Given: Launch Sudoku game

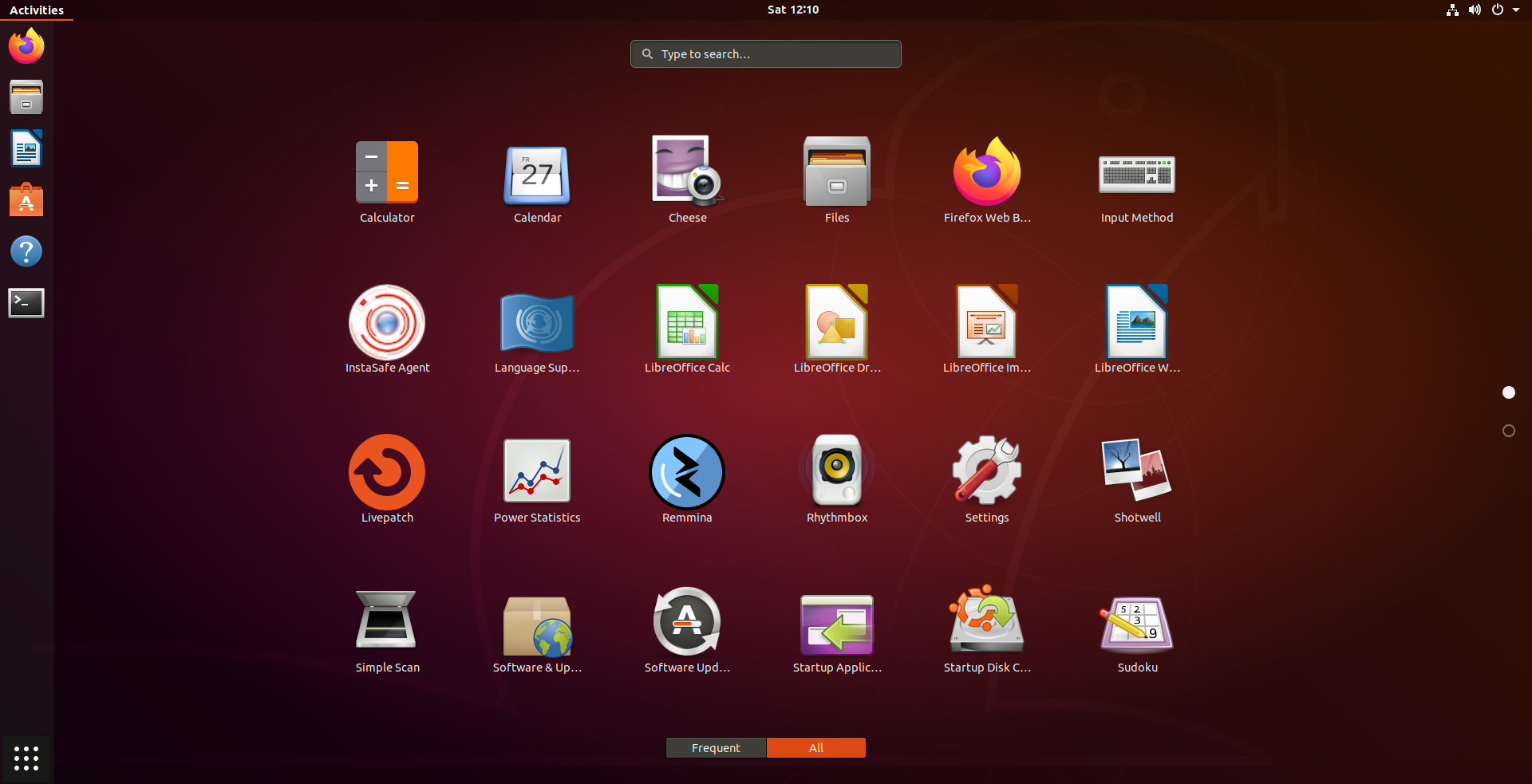Looking at the screenshot, I should coord(1137,624).
